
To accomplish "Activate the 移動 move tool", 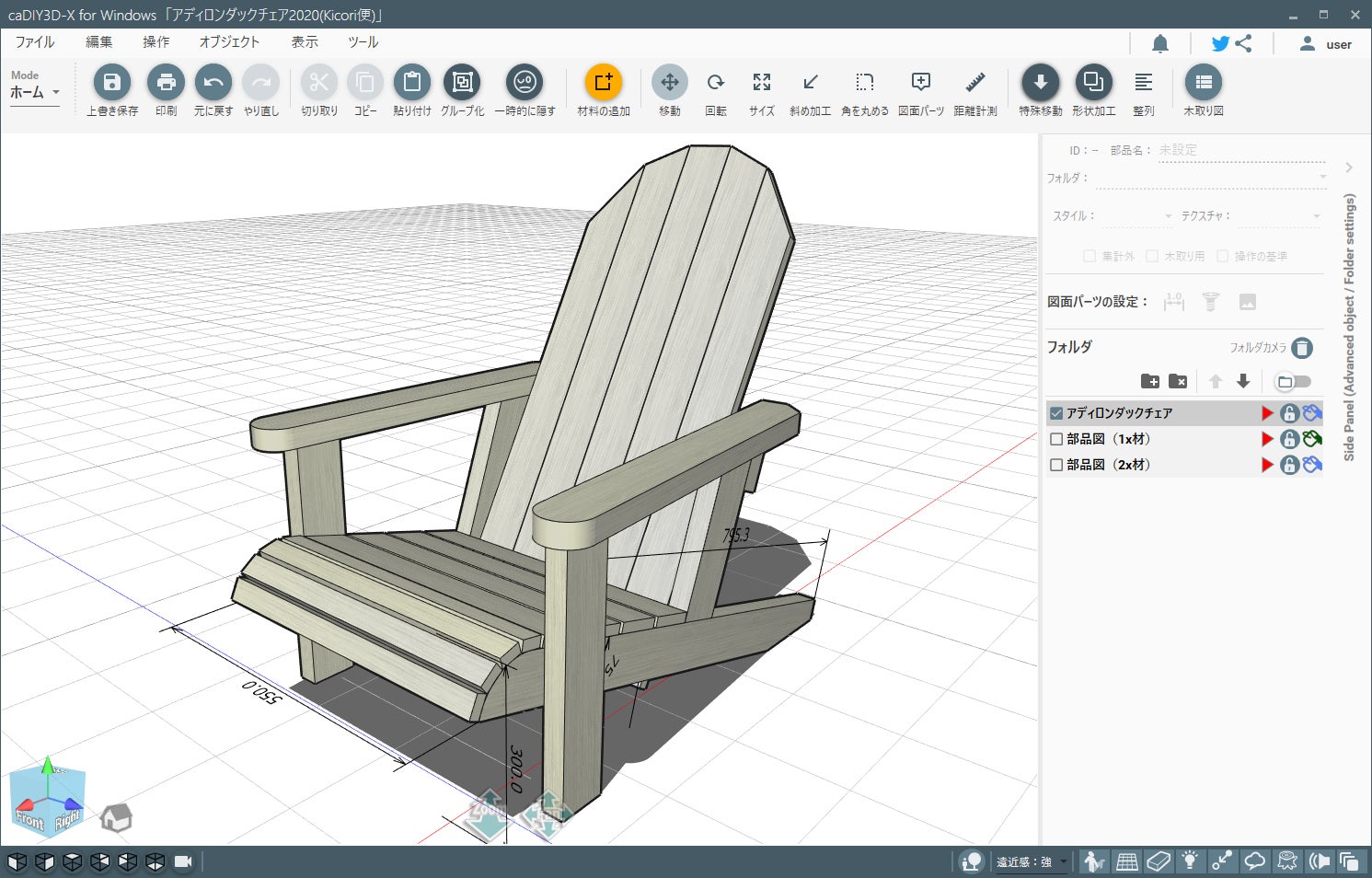I will pos(669,83).
